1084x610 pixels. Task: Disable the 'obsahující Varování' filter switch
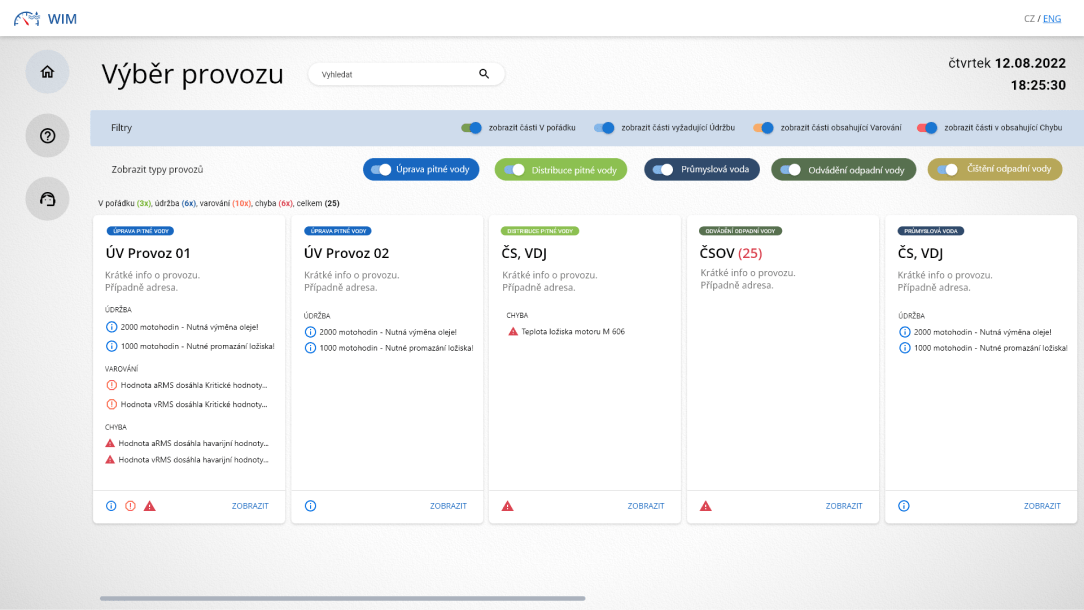coord(764,128)
